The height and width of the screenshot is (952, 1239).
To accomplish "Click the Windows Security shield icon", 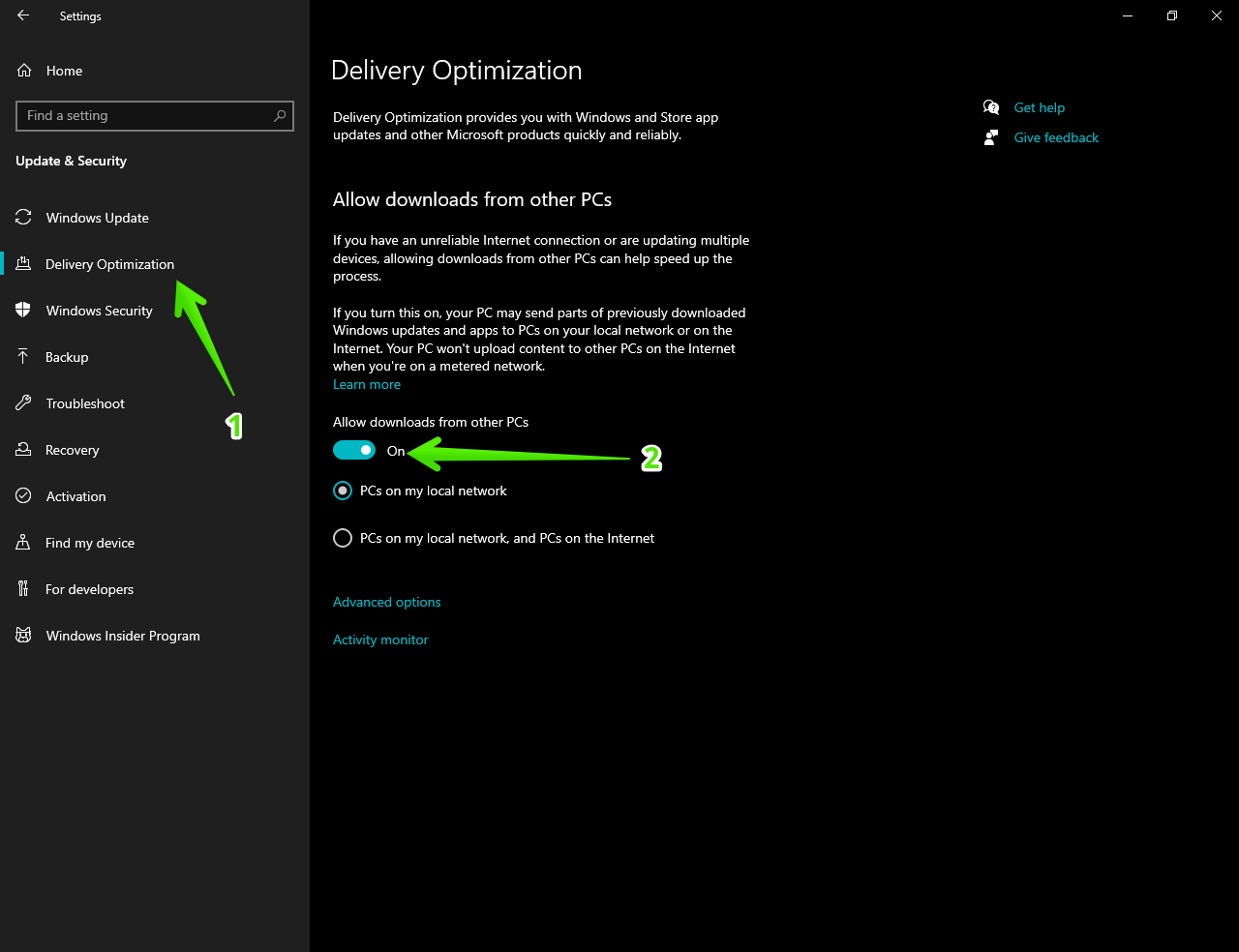I will 23,311.
